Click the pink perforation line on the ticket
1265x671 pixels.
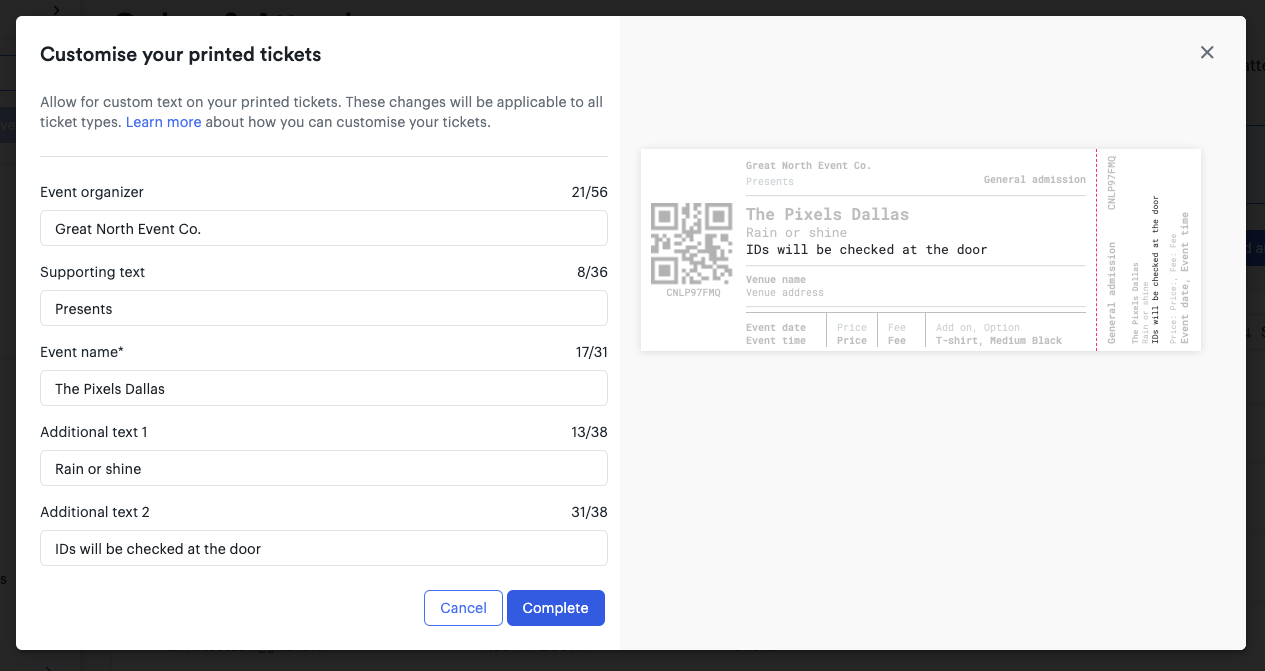[1097, 250]
